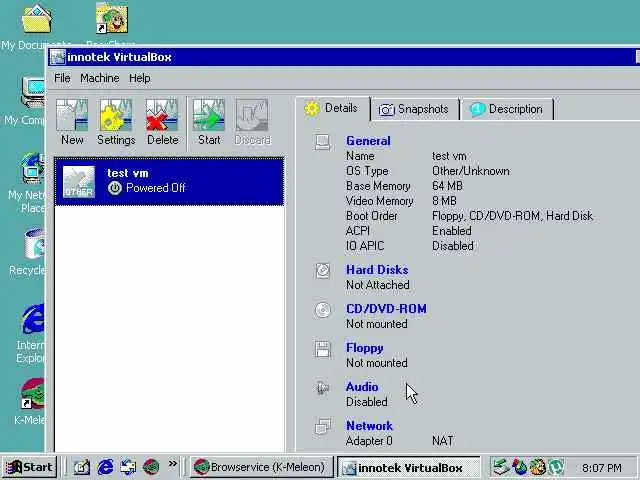This screenshot has width=640, height=480.
Task: Click the diskette icon beside Floppy
Action: [322, 349]
